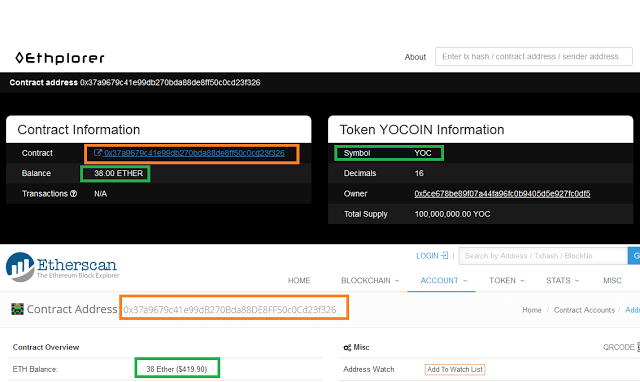Click the Ethplorer logo
This screenshot has width=640, height=382.
click(60, 58)
